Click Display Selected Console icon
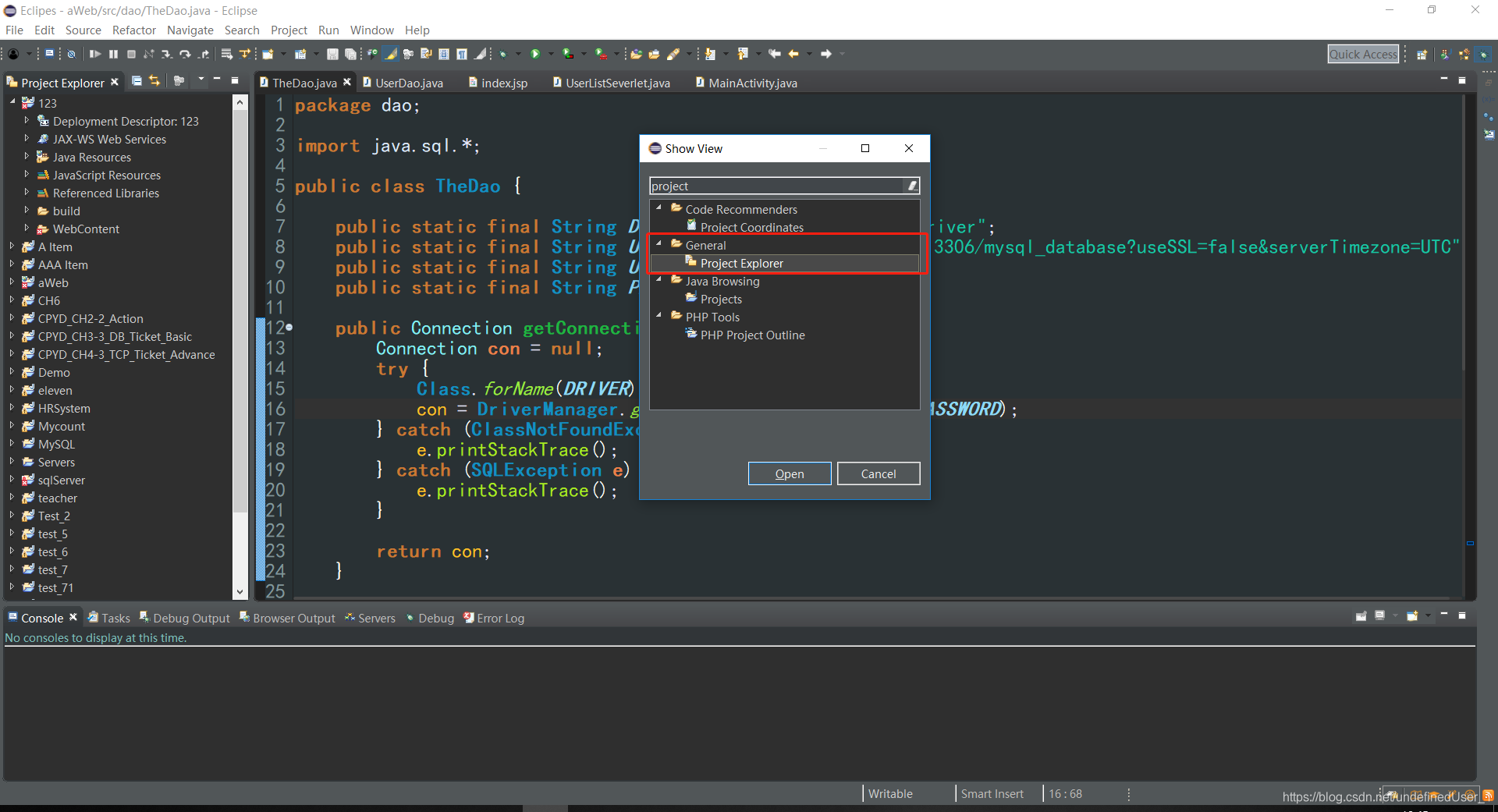The image size is (1498, 812). click(x=1379, y=616)
